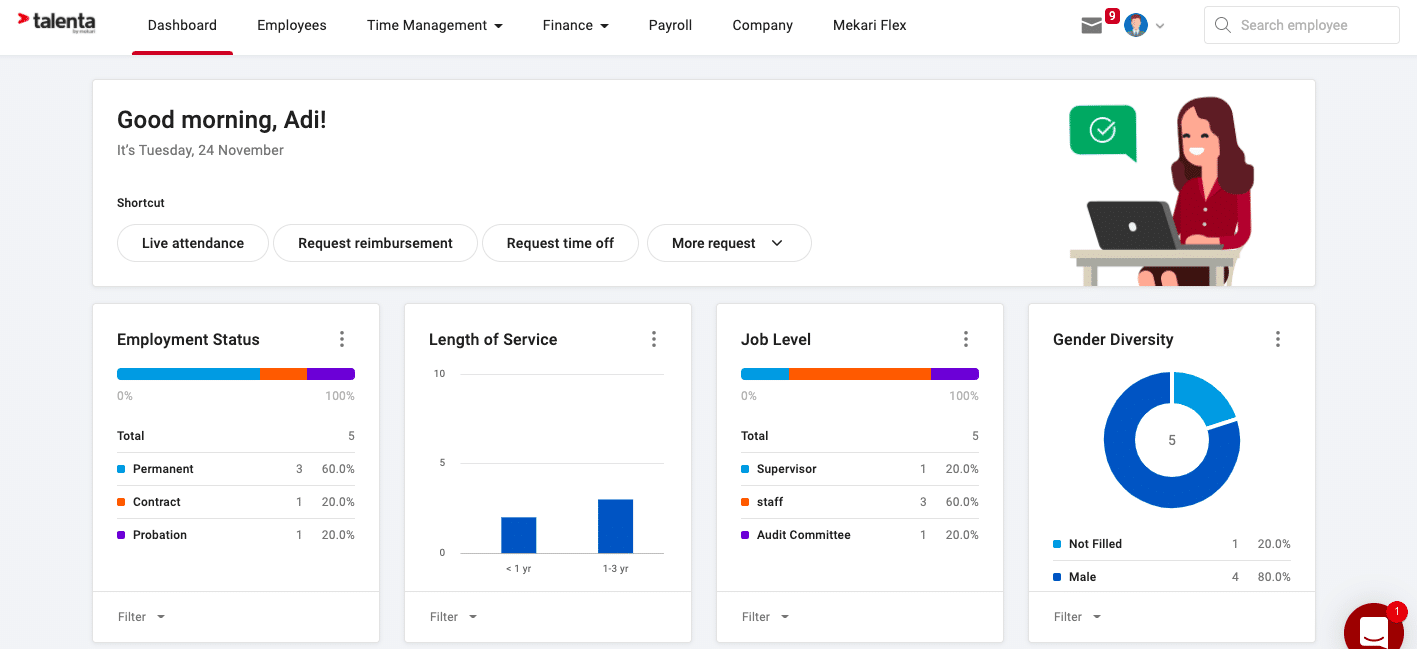Image resolution: width=1417 pixels, height=649 pixels.
Task: Open Job Level card kebab menu
Action: point(966,339)
